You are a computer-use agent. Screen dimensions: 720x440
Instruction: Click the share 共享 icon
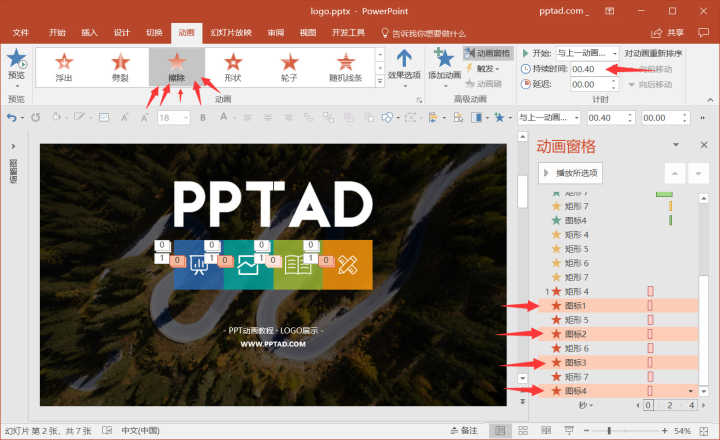coord(668,33)
